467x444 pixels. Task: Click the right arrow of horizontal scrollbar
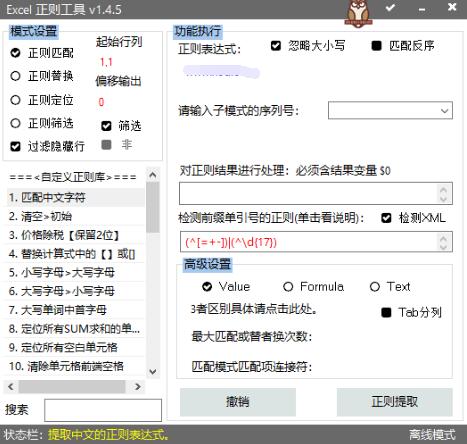[x=137, y=387]
